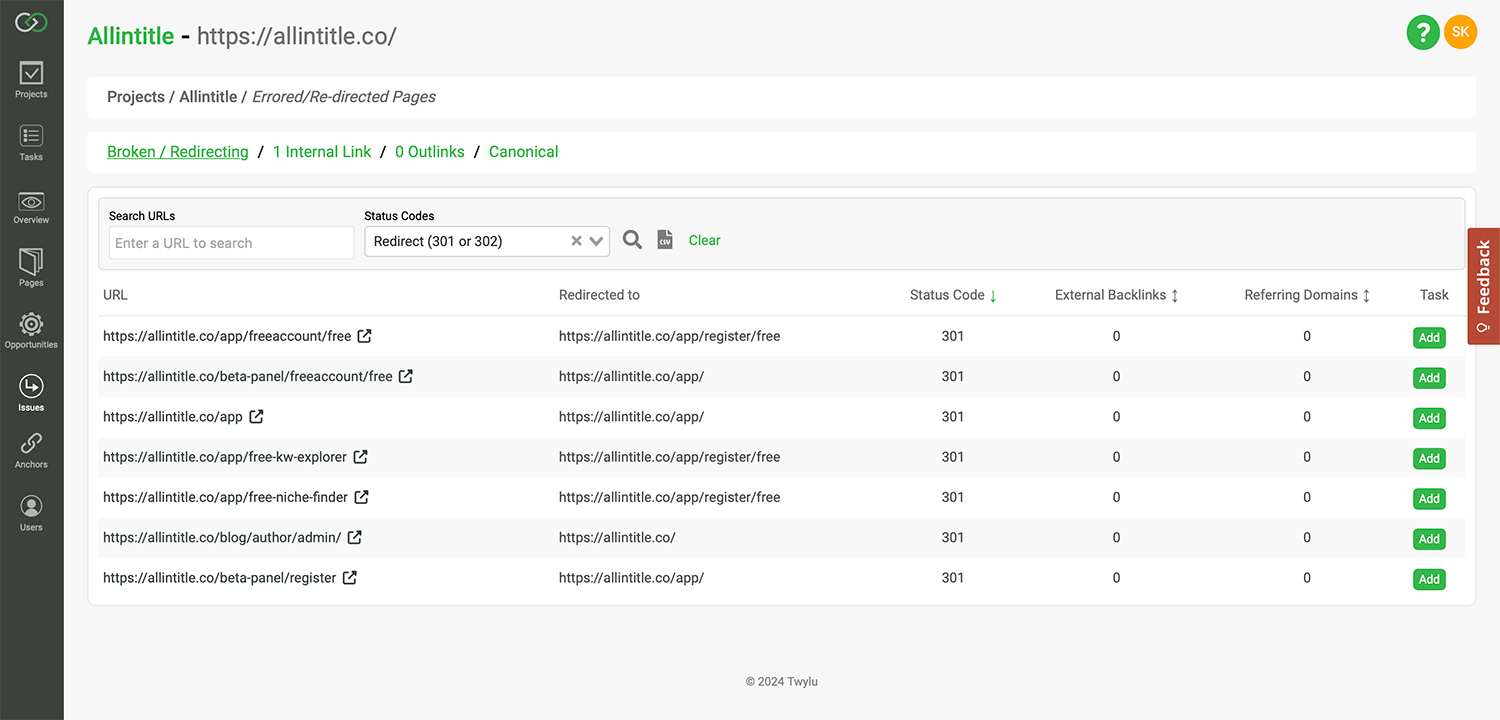Switch to 1 Internal Link tab
Image resolution: width=1500 pixels, height=720 pixels.
click(322, 152)
